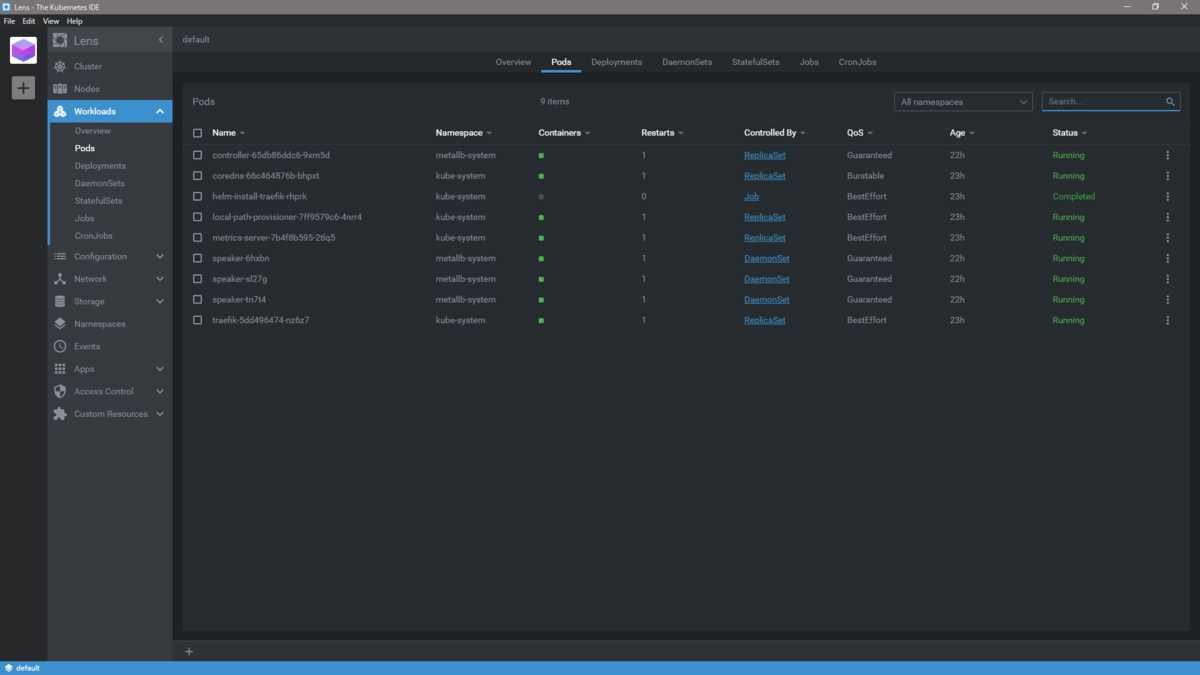Open actions menu for speaker-6hxbn pod
The height and width of the screenshot is (675, 1200).
click(x=1167, y=258)
